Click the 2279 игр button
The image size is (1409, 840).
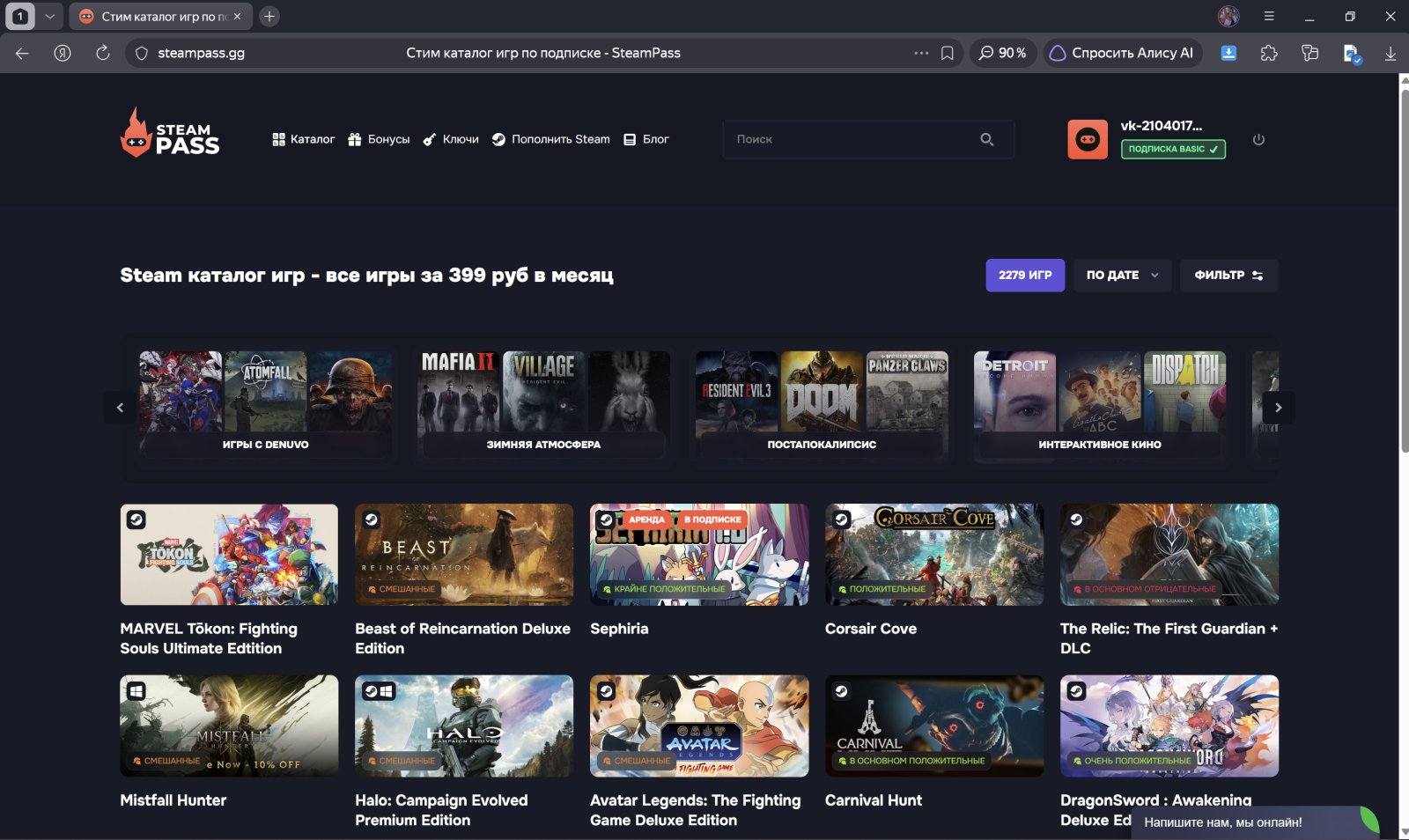click(x=1025, y=275)
